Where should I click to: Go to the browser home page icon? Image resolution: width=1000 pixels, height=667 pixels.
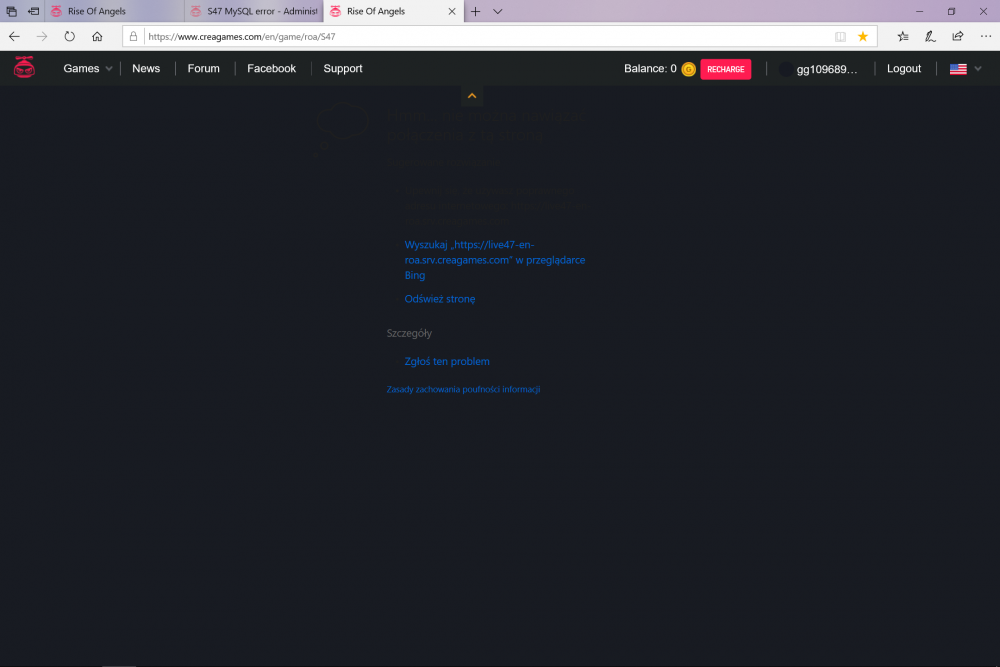pyautogui.click(x=97, y=36)
